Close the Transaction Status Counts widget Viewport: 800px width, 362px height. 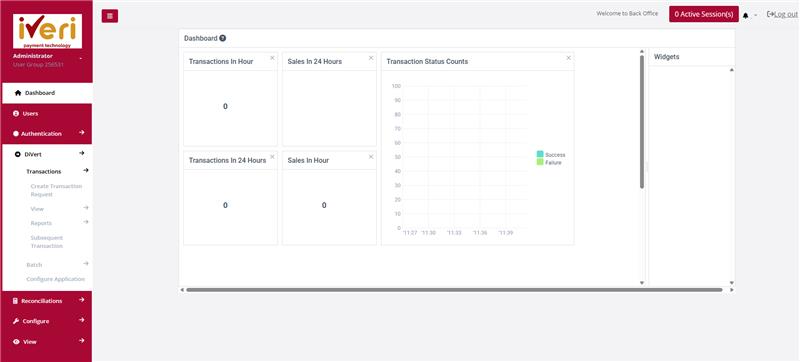tap(568, 58)
